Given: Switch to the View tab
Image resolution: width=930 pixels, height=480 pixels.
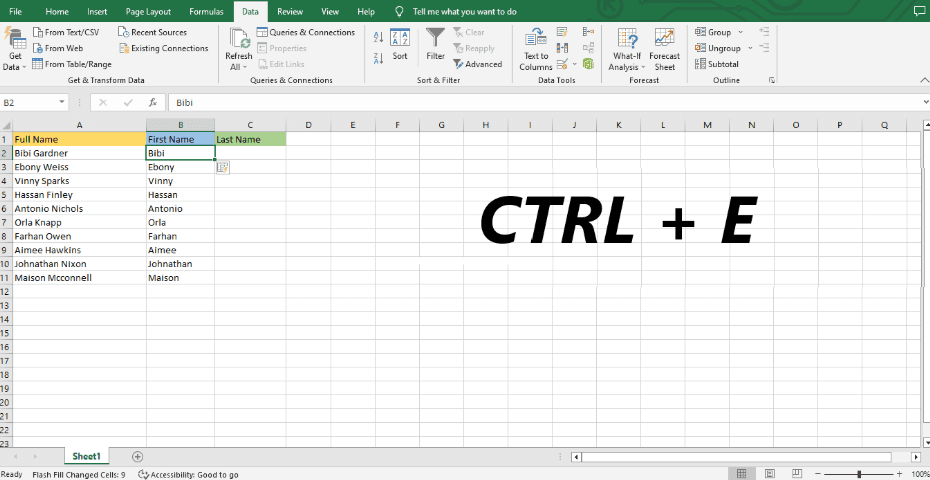Looking at the screenshot, I should [330, 11].
